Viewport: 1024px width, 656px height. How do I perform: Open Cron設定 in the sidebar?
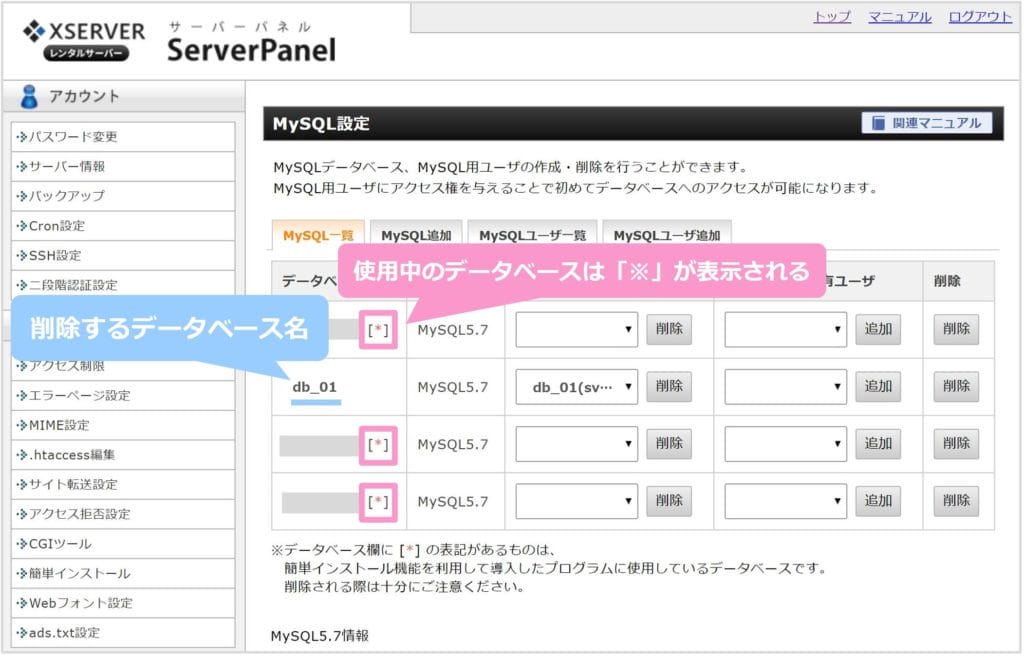coord(57,226)
